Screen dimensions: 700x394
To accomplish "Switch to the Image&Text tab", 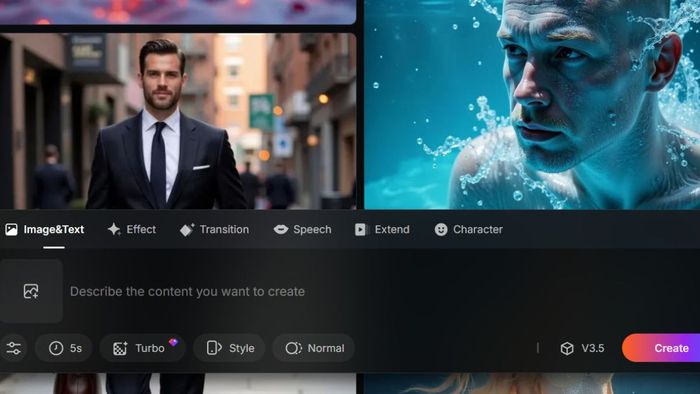I will (45, 229).
